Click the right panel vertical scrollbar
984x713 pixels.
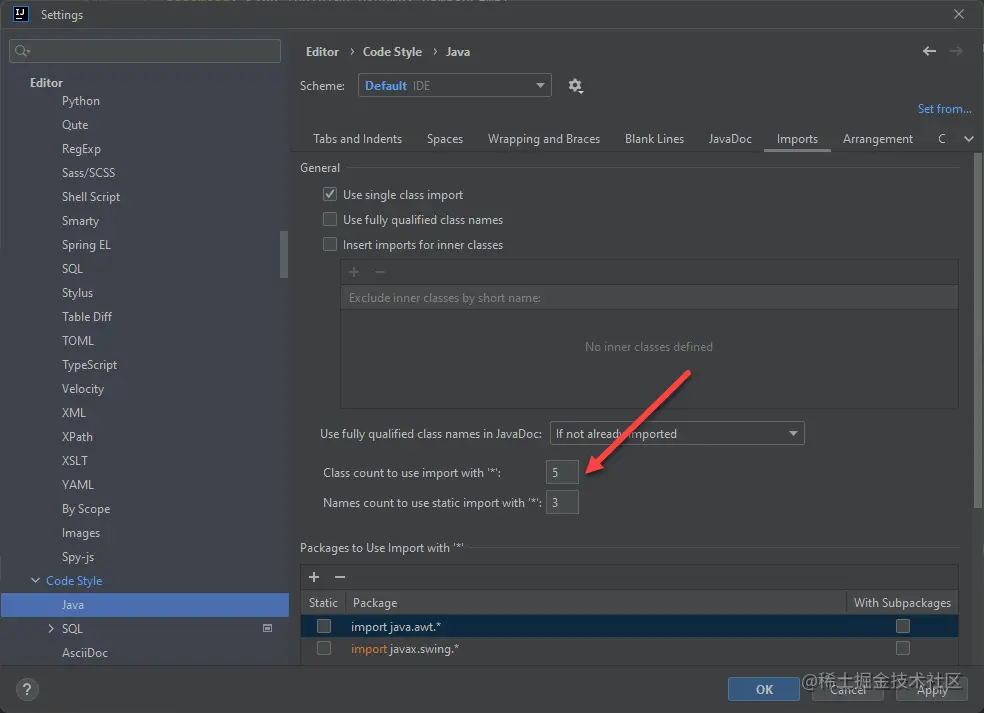click(x=978, y=330)
